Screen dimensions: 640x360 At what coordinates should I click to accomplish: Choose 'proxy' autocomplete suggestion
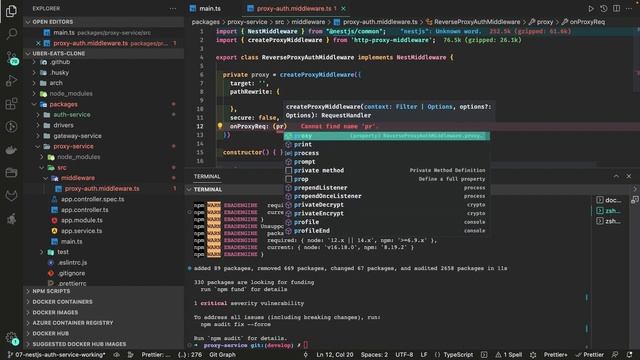point(387,136)
